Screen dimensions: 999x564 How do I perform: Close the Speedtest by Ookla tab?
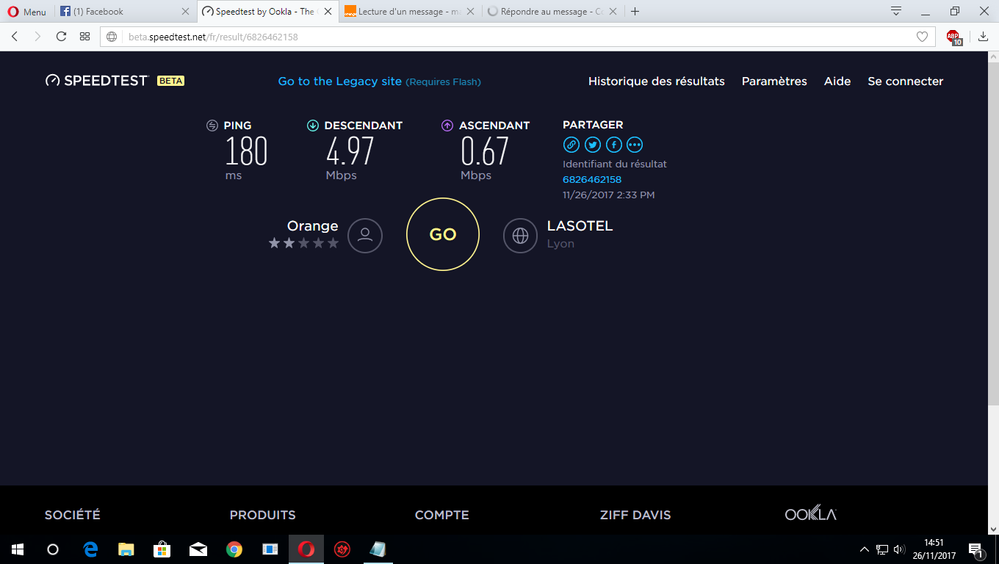click(328, 11)
